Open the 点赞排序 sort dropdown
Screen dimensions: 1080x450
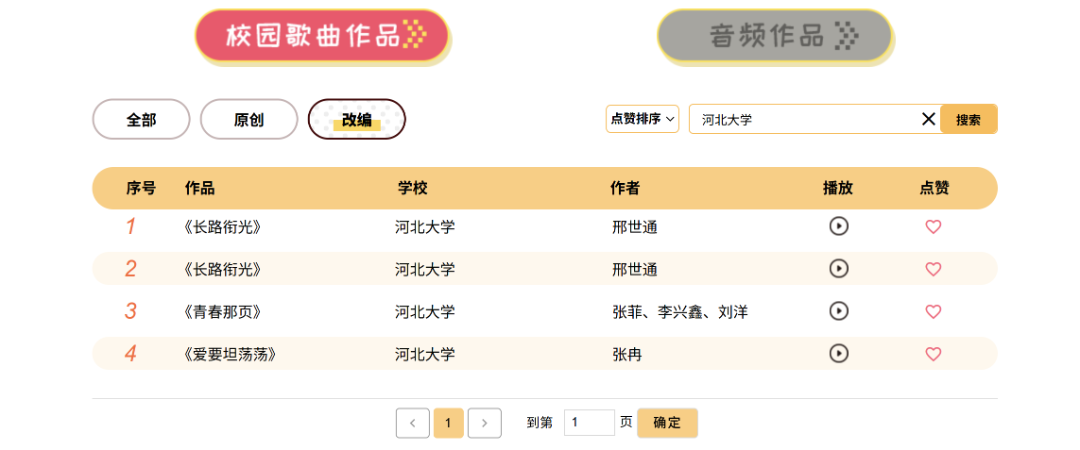point(642,119)
